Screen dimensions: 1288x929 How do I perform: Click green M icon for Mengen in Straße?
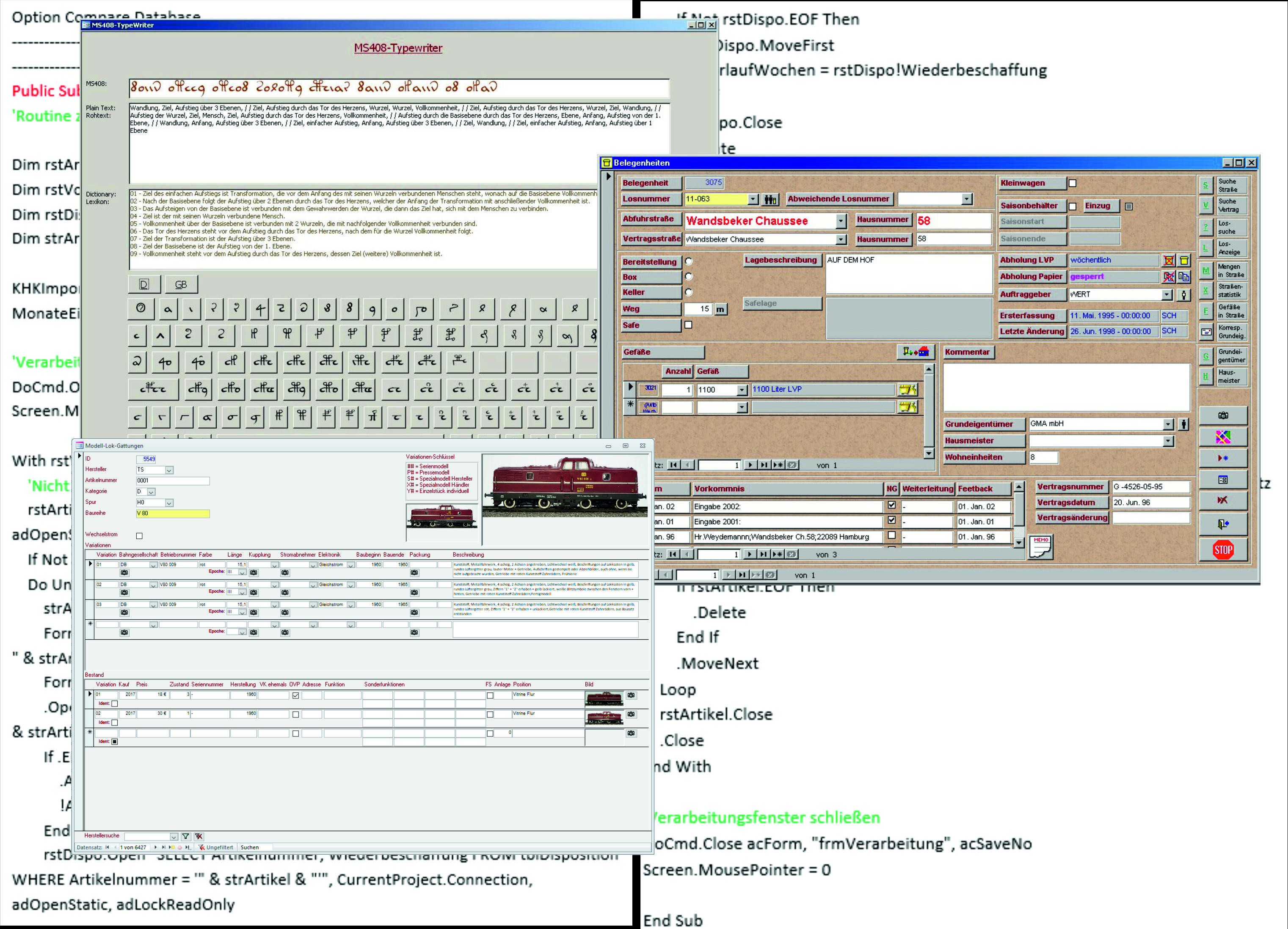click(x=1205, y=271)
